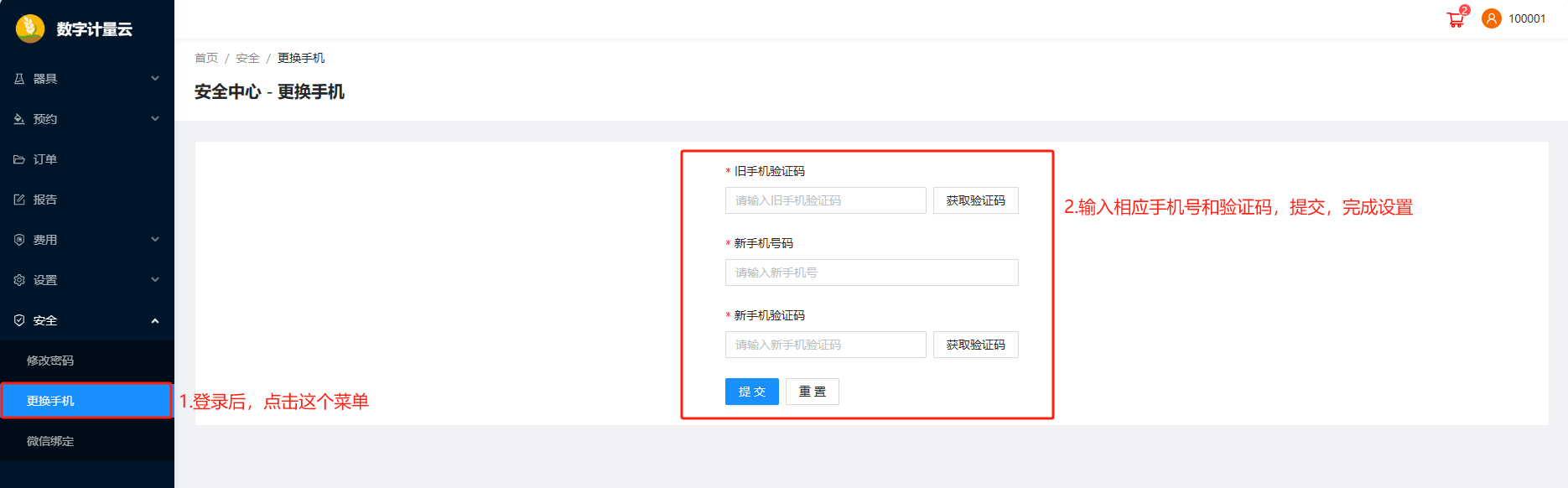Click the 订单 folder icon in sidebar
This screenshot has height=488, width=1568.
pyautogui.click(x=19, y=159)
